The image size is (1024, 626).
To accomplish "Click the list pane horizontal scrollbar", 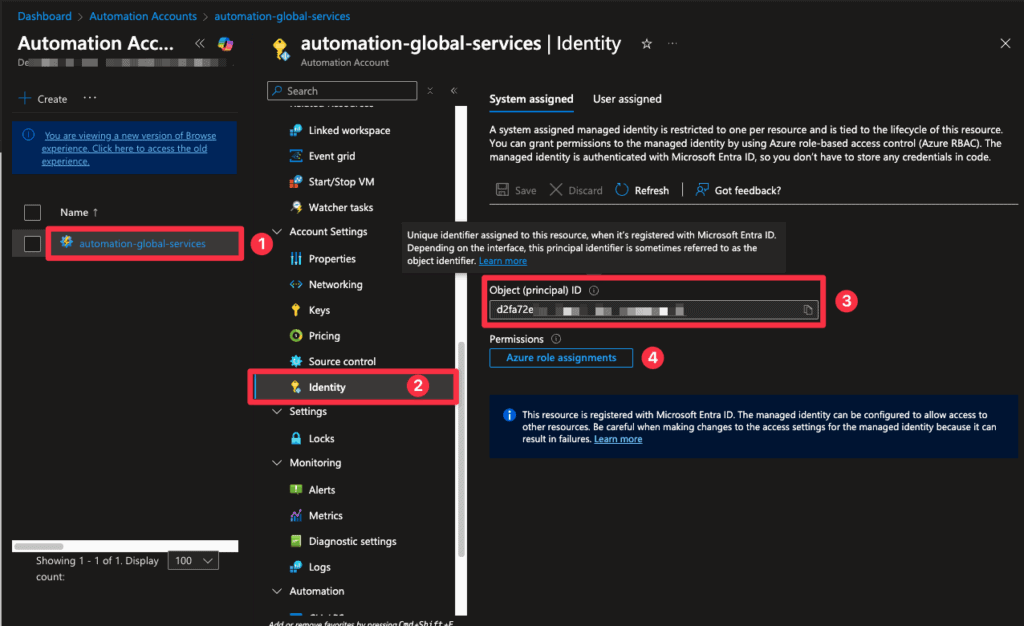I will coord(39,546).
